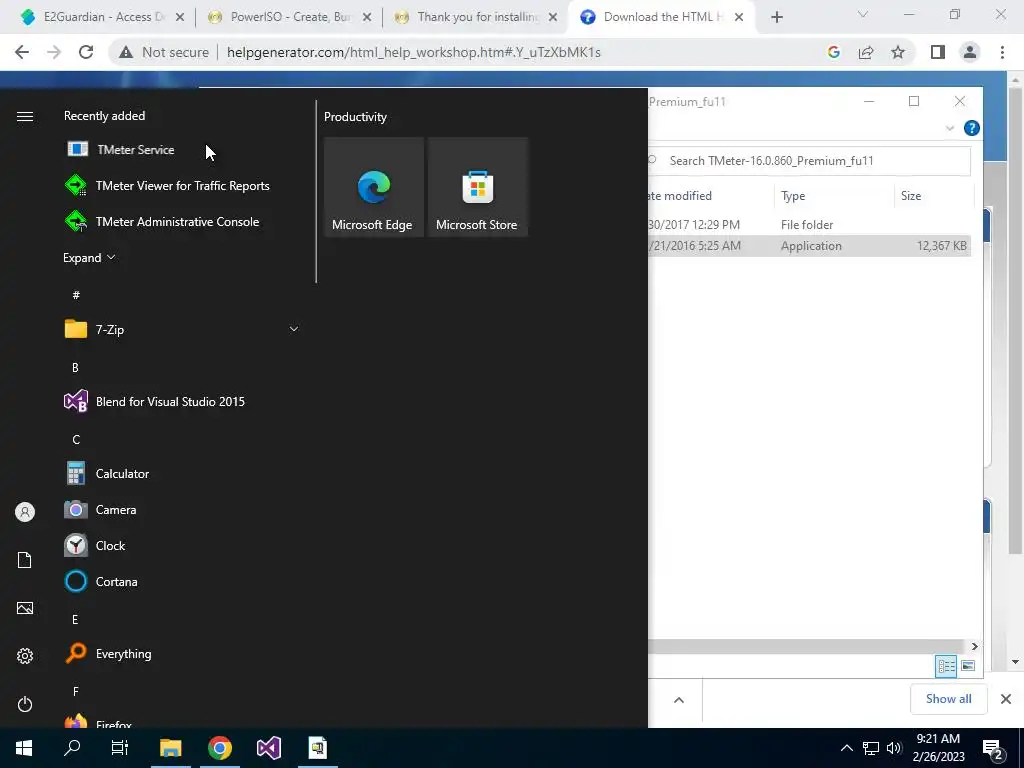1024x768 pixels.
Task: Open TMeter Service from Recently added
Action: (135, 150)
